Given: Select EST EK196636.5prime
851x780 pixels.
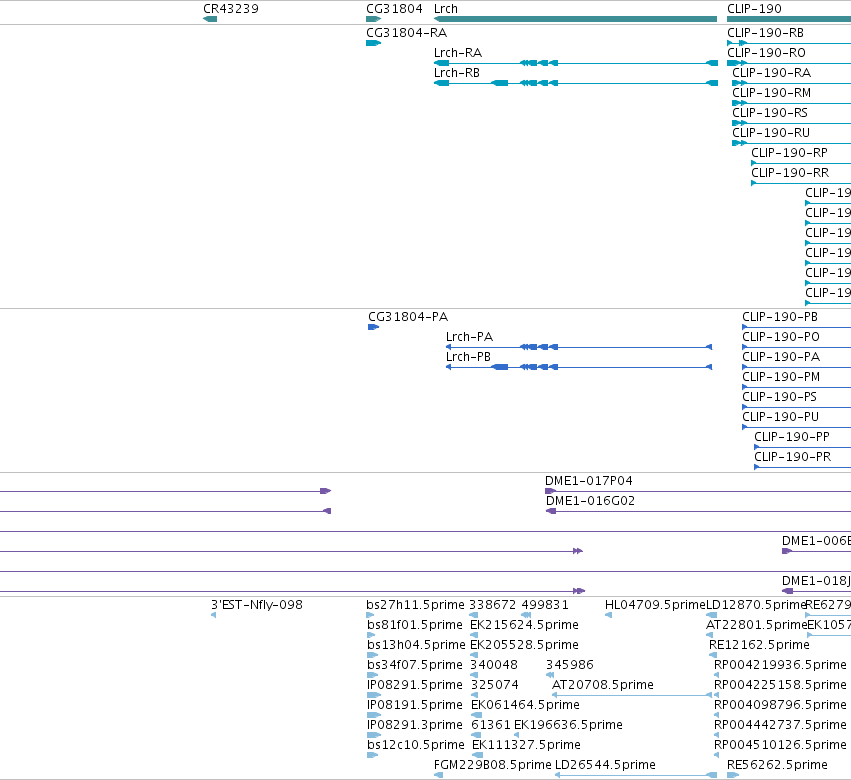Looking at the screenshot, I should coord(568,726).
